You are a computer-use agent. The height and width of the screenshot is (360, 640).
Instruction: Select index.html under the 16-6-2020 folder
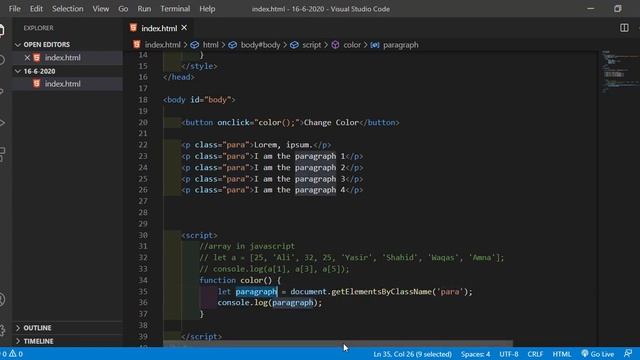(x=62, y=84)
